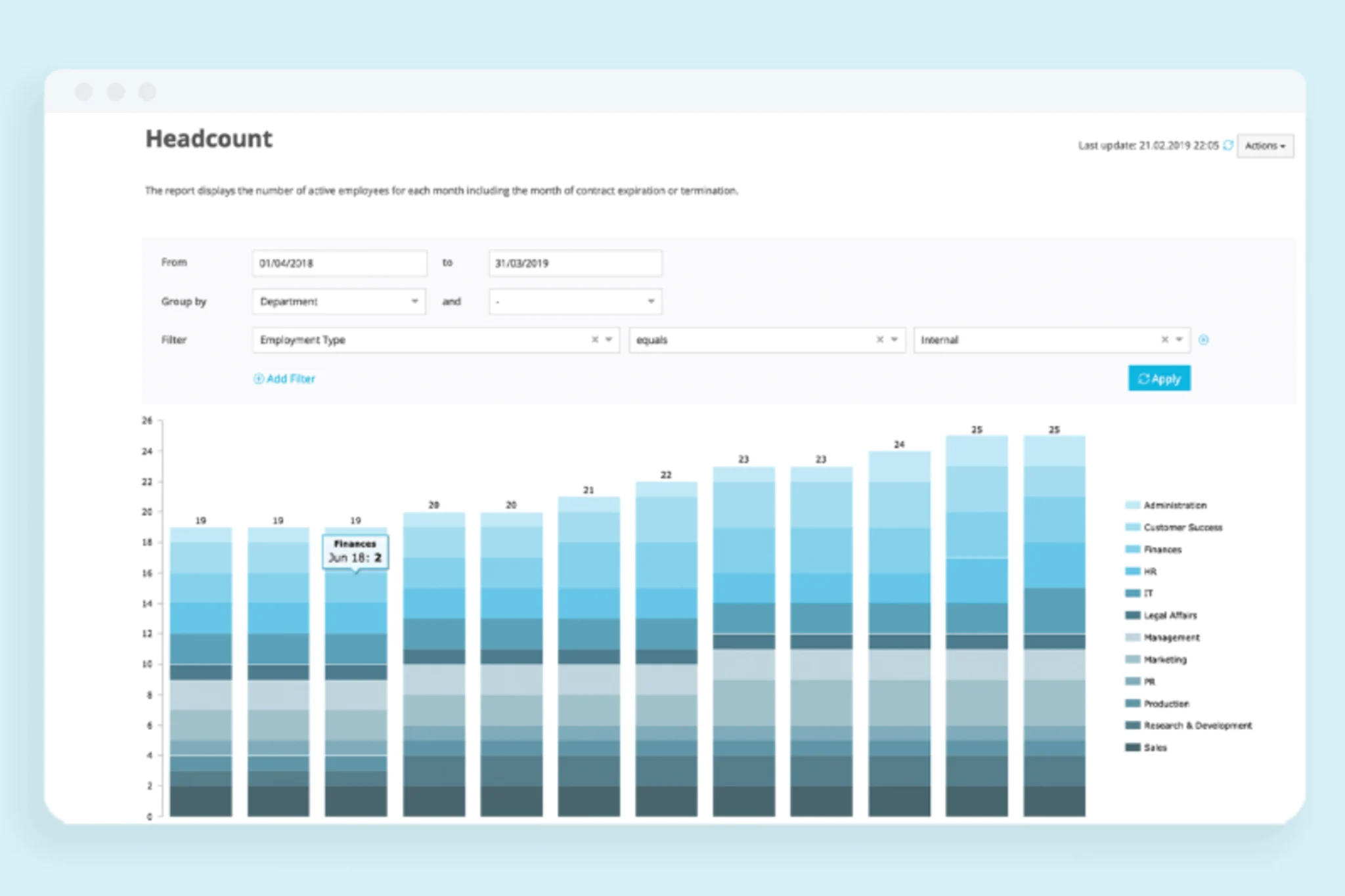Expand the 'equals' operator dropdown arrow
The image size is (1345, 896).
894,339
